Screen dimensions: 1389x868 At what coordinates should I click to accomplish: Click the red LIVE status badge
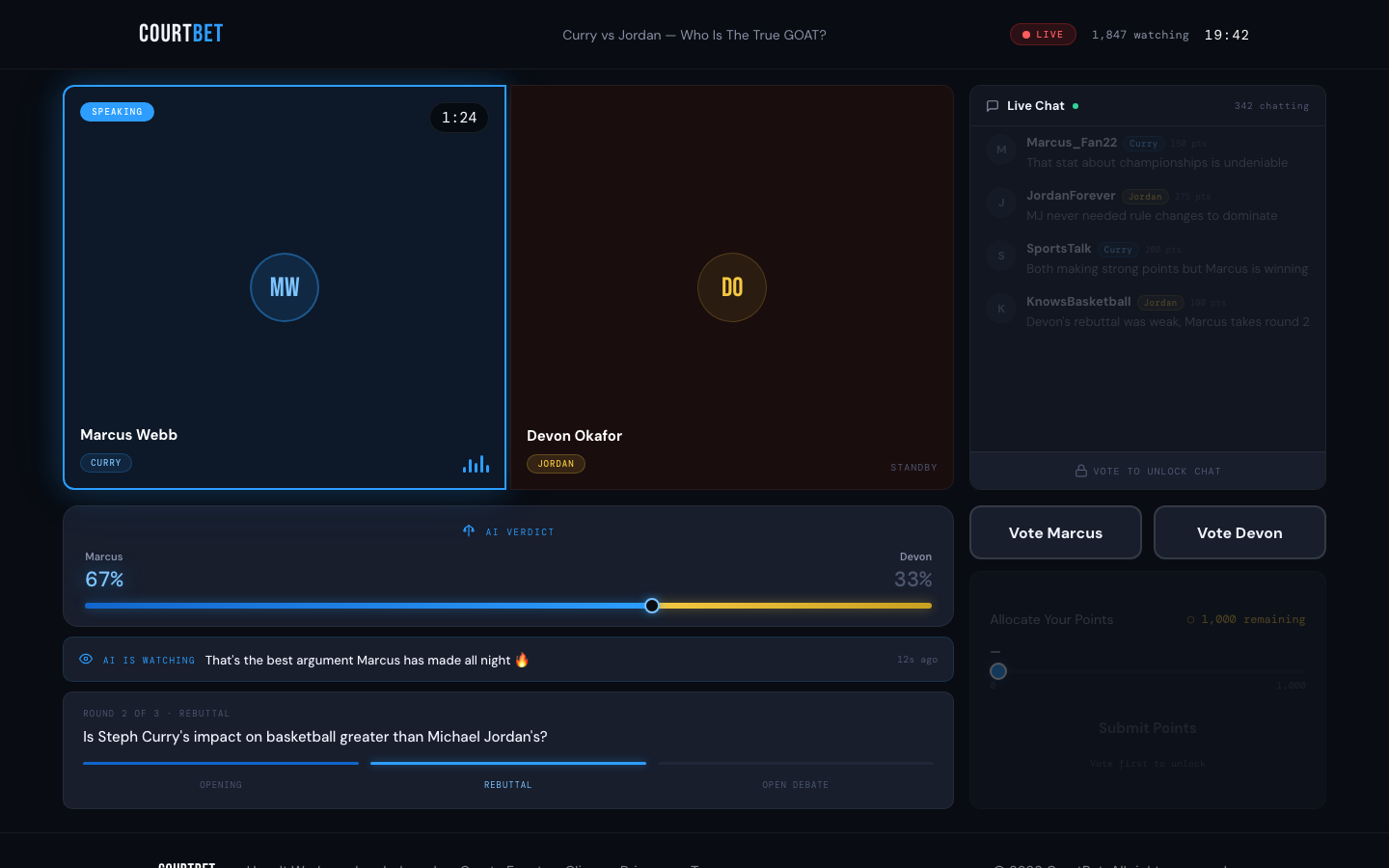click(1043, 35)
